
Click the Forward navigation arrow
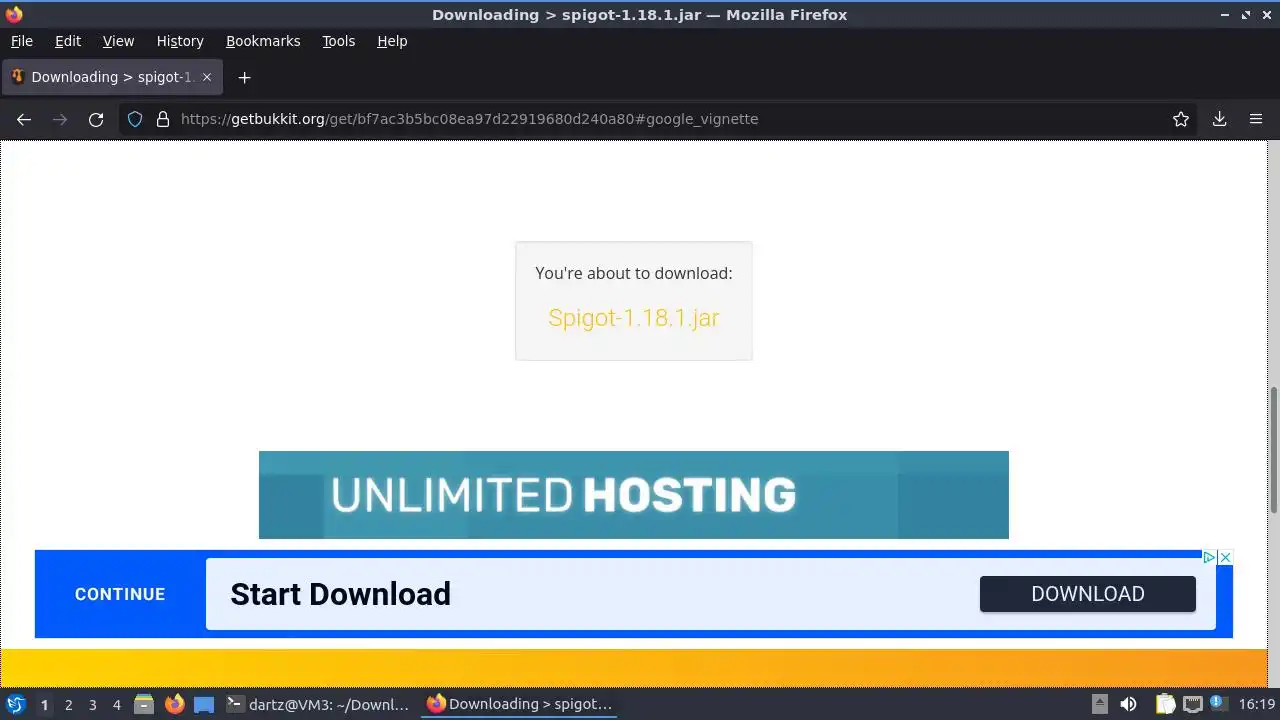(60, 119)
